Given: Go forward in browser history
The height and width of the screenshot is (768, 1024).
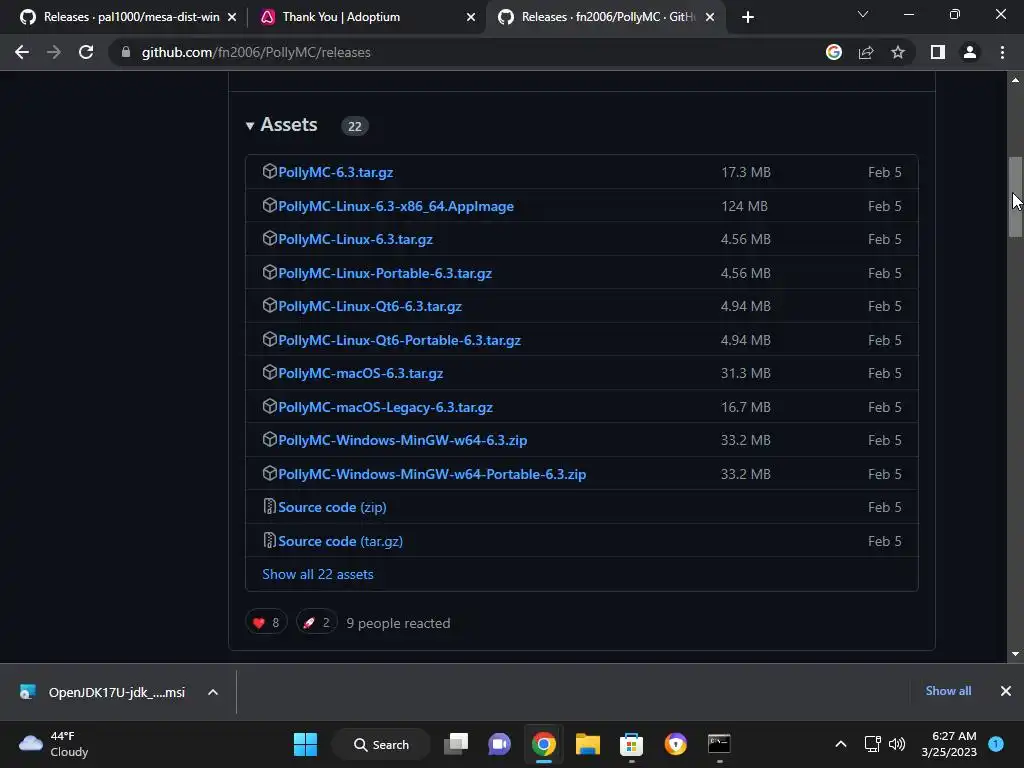Looking at the screenshot, I should click(x=54, y=52).
